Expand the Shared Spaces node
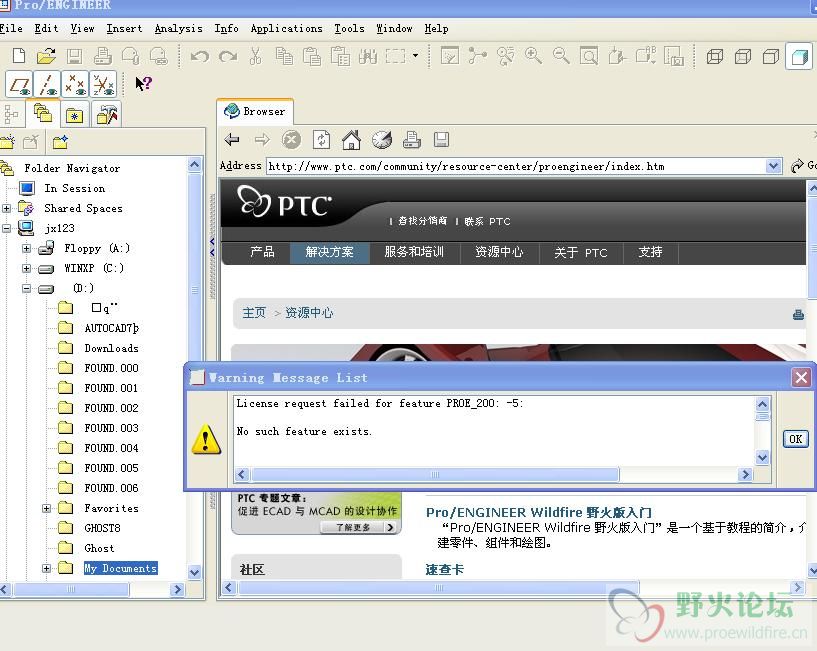The height and width of the screenshot is (651, 817). point(6,208)
